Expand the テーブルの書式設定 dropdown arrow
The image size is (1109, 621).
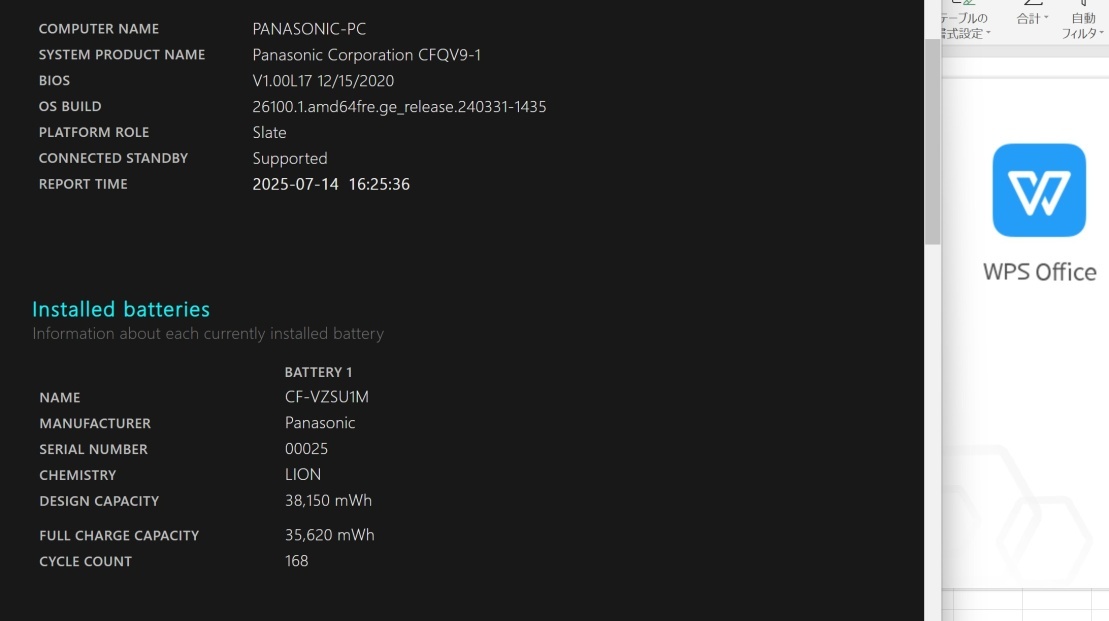[988, 33]
